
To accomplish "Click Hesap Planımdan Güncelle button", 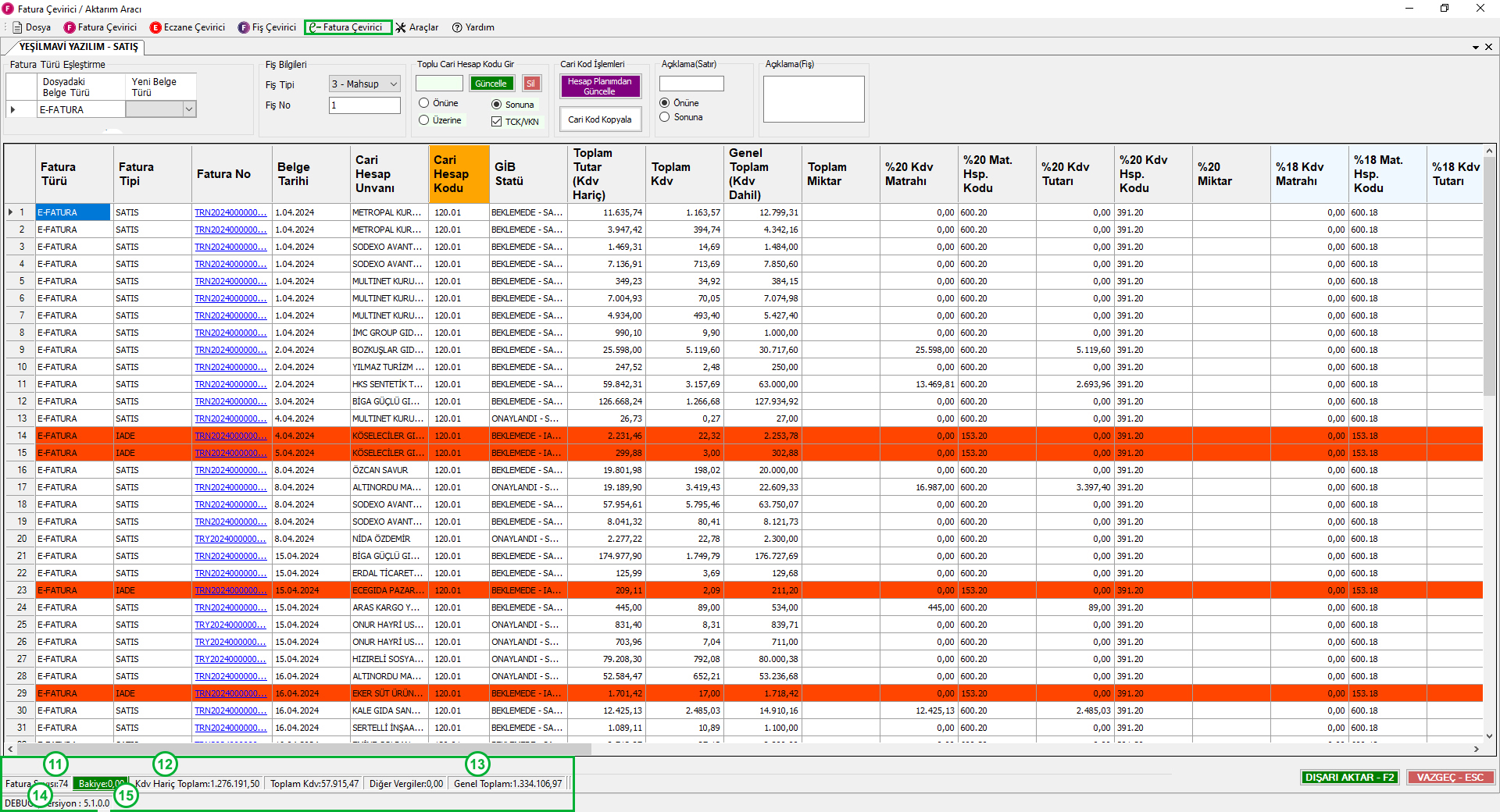I will pos(600,86).
